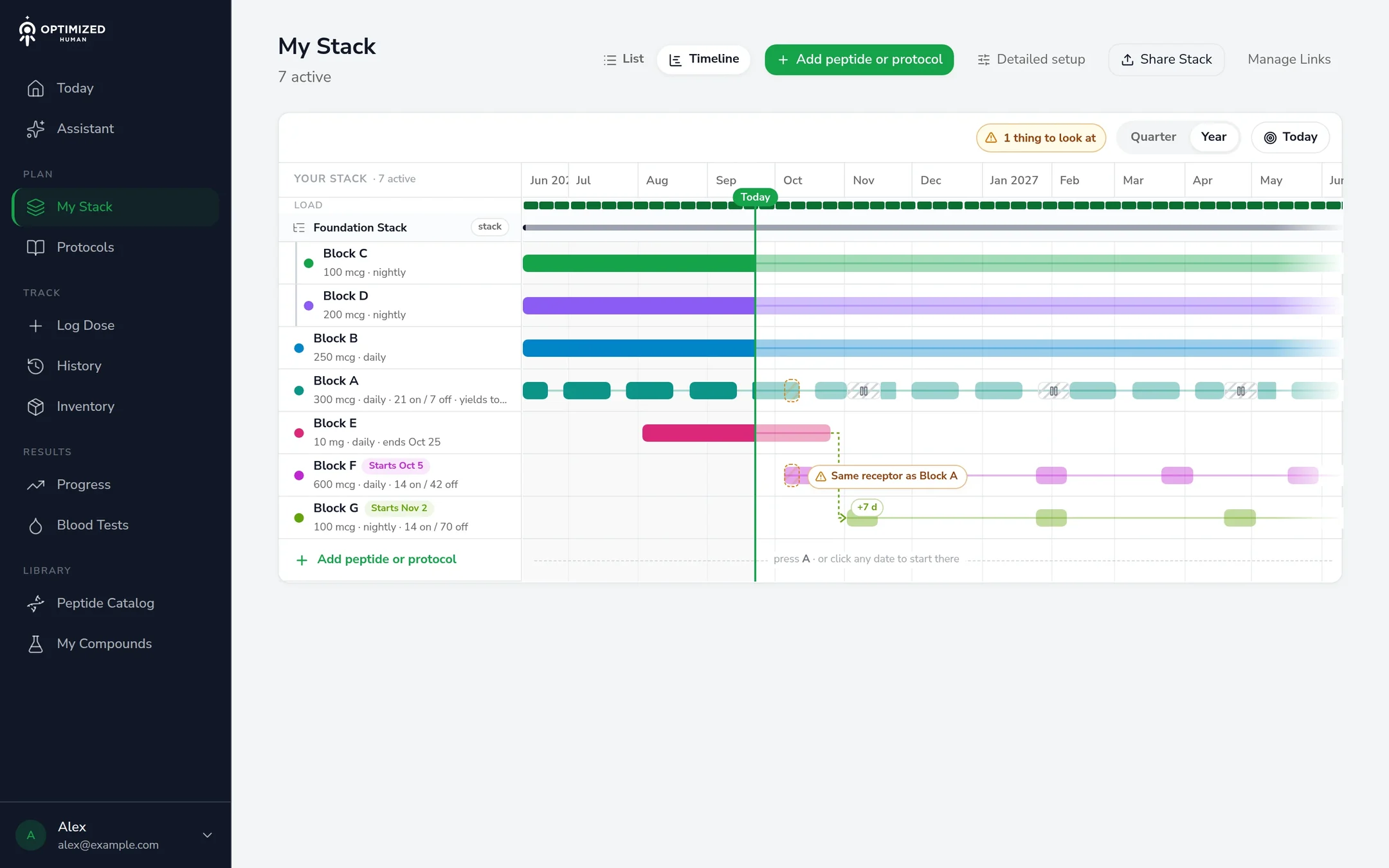
Task: Click the Peptide Catalog DNA icon
Action: pos(36,603)
